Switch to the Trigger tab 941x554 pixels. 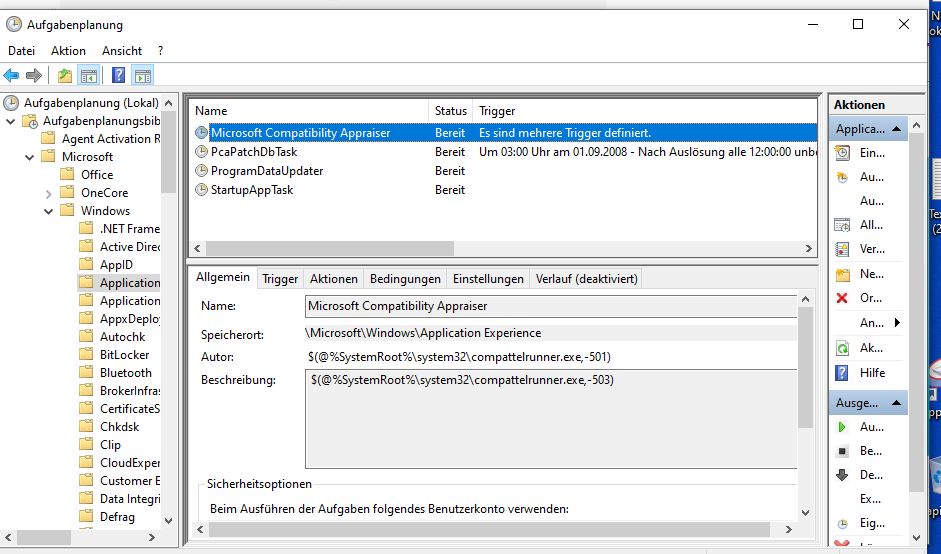pyautogui.click(x=280, y=279)
